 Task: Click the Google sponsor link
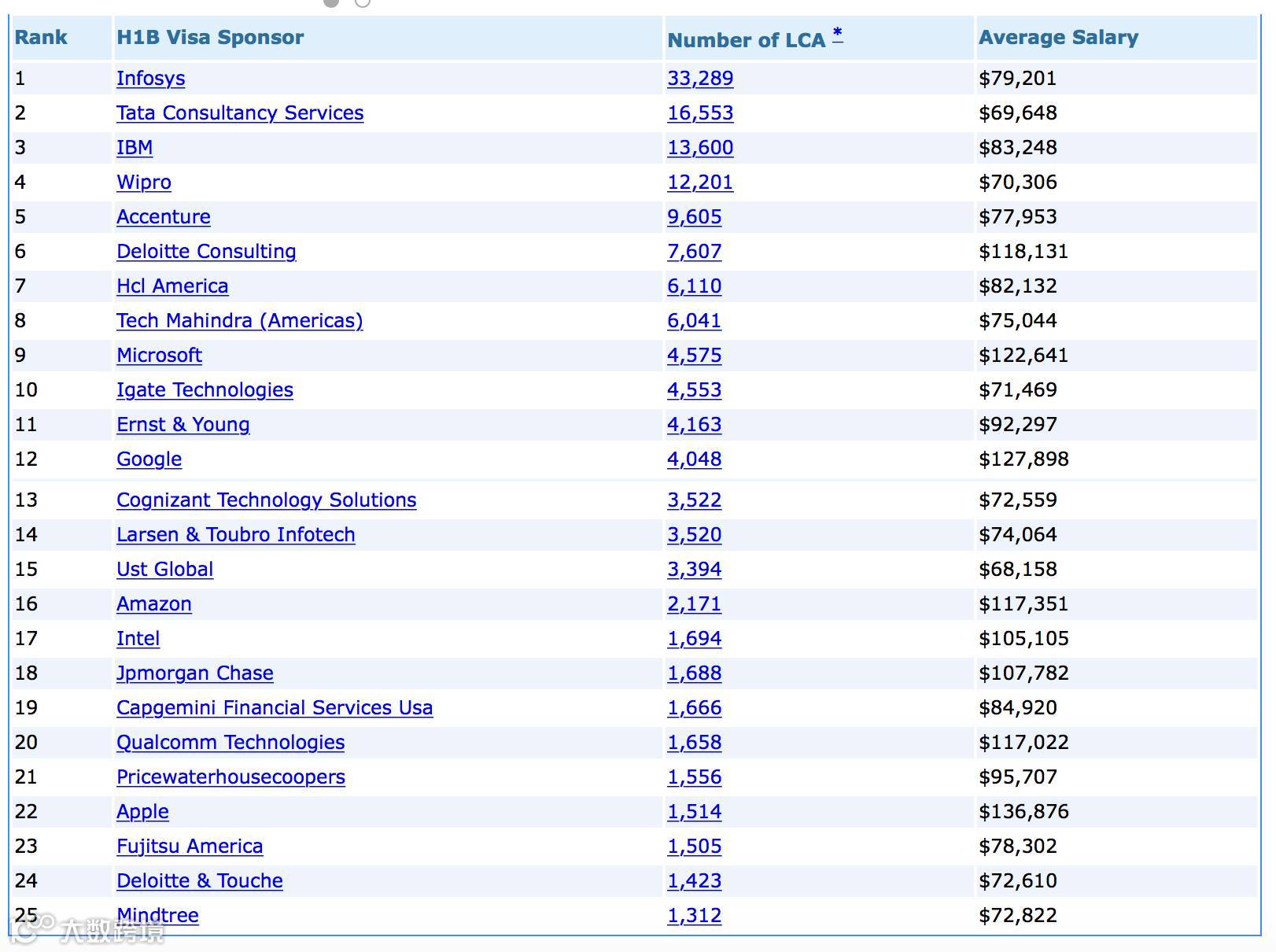149,459
